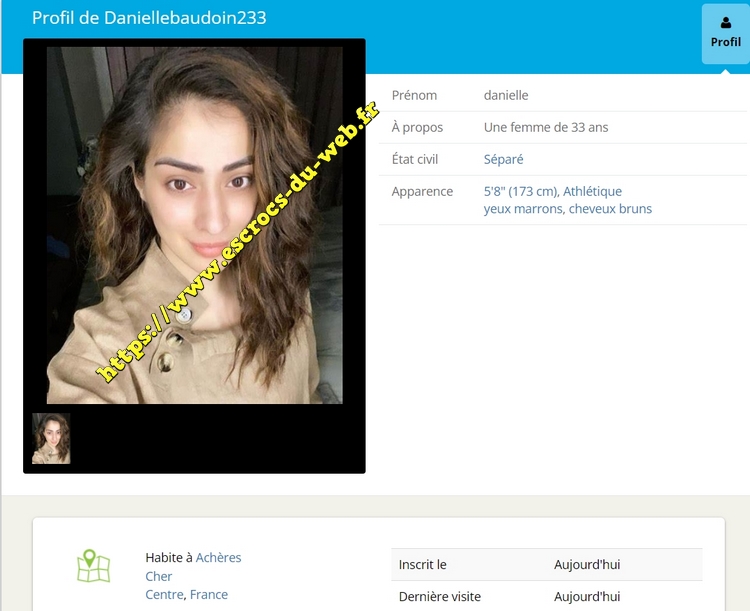Viewport: 750px width, 611px height.
Task: Open the Athlétique appearance link
Action: click(593, 191)
